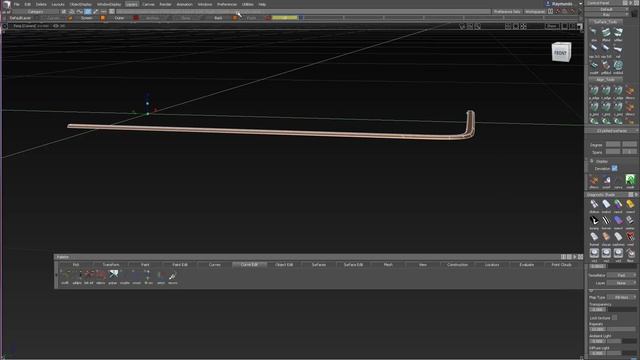Switch to the Object Edit palette tab
This screenshot has width=640, height=360.
[284, 264]
